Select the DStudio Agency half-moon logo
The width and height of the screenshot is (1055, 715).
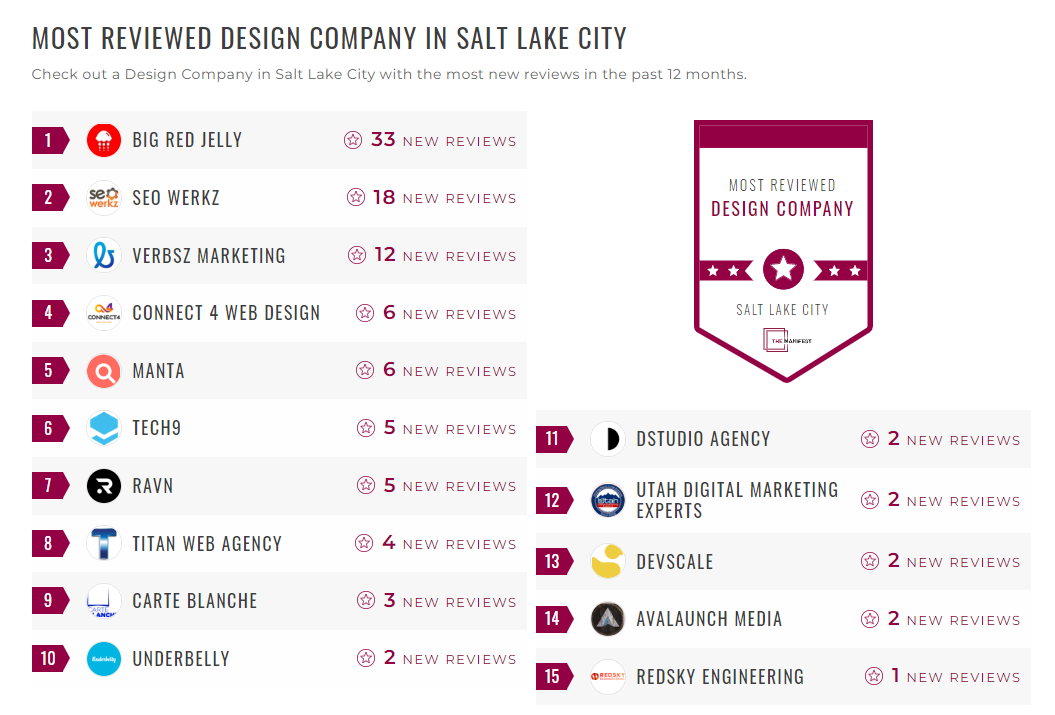(x=608, y=438)
